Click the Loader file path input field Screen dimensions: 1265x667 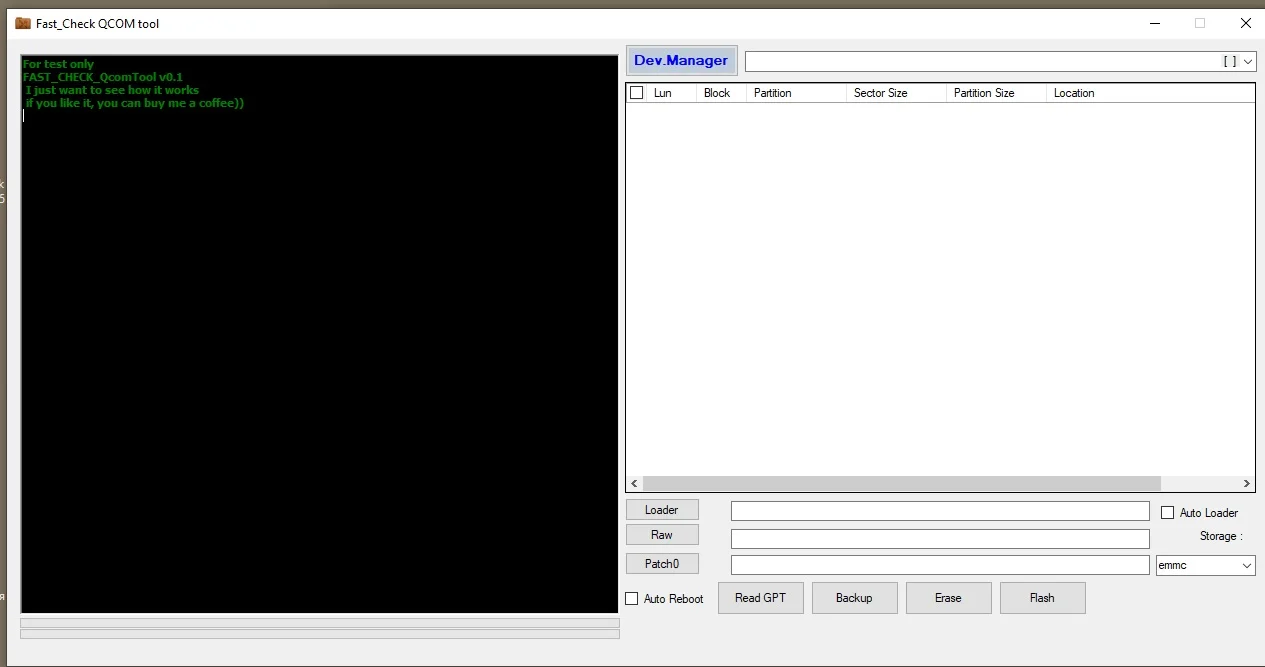tap(940, 511)
